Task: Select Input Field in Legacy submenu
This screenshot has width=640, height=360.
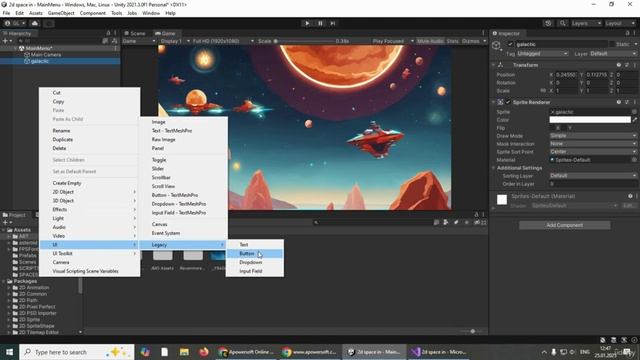Action: coord(255,271)
